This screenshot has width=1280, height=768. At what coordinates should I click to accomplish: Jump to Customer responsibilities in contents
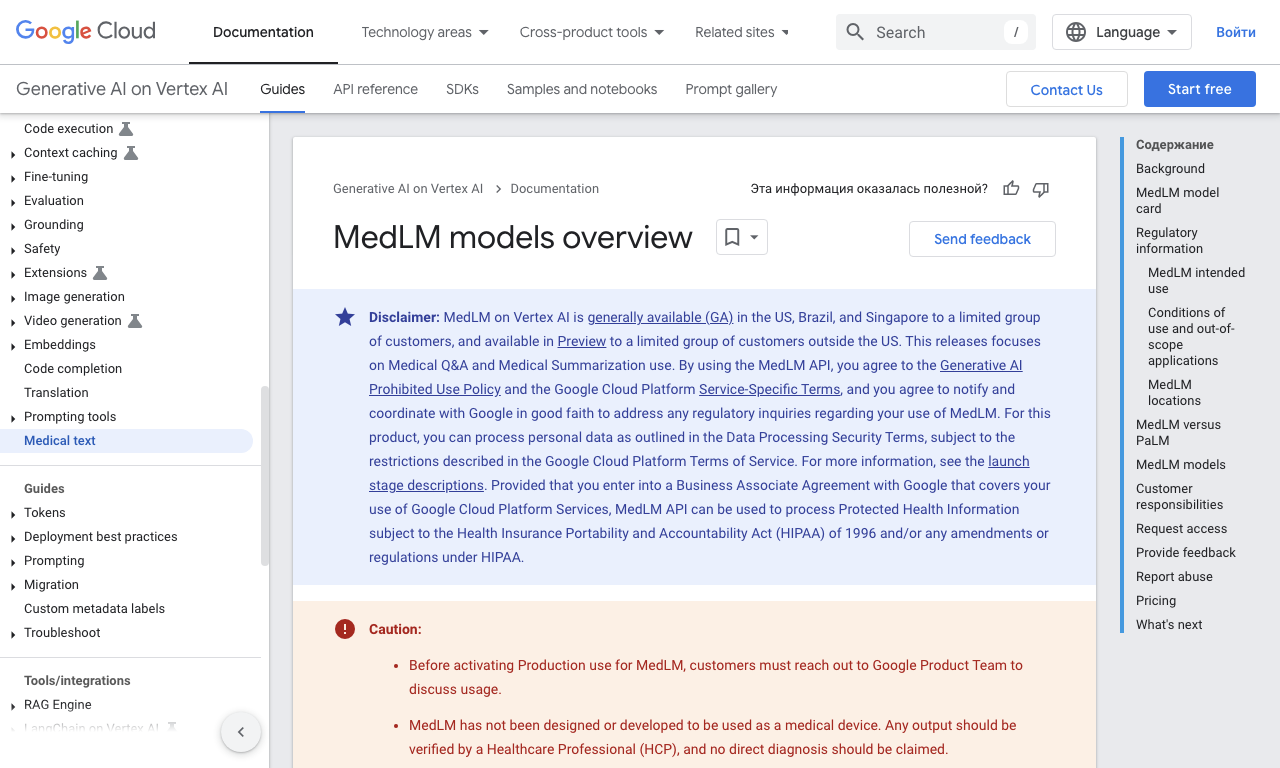(1179, 497)
